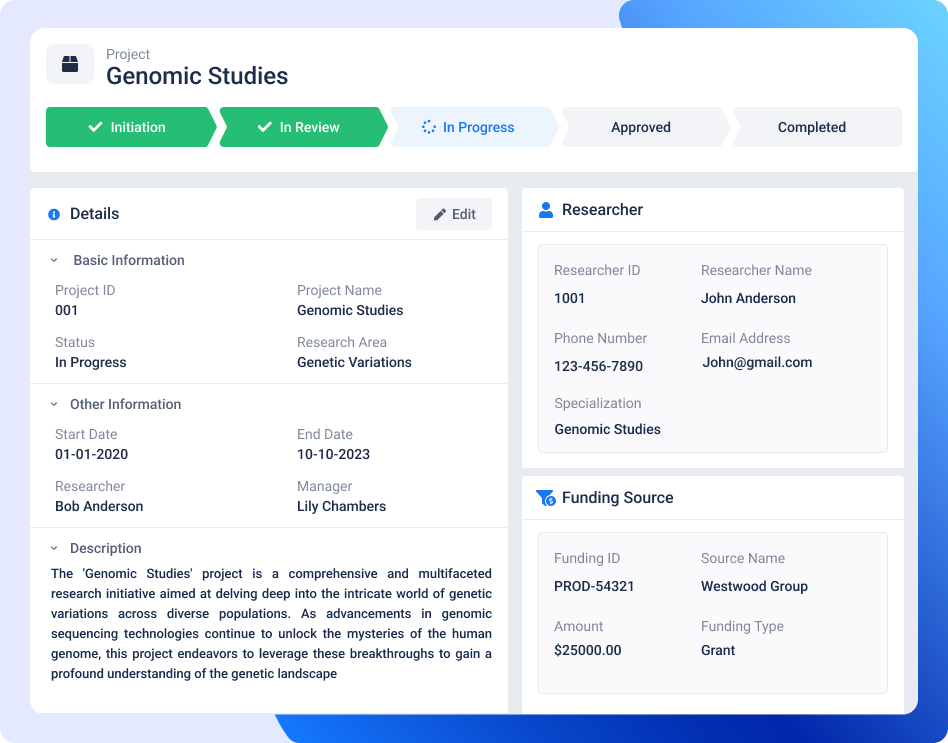This screenshot has height=743, width=948.
Task: Click Start Date value 01-01-2020
Action: 91,454
